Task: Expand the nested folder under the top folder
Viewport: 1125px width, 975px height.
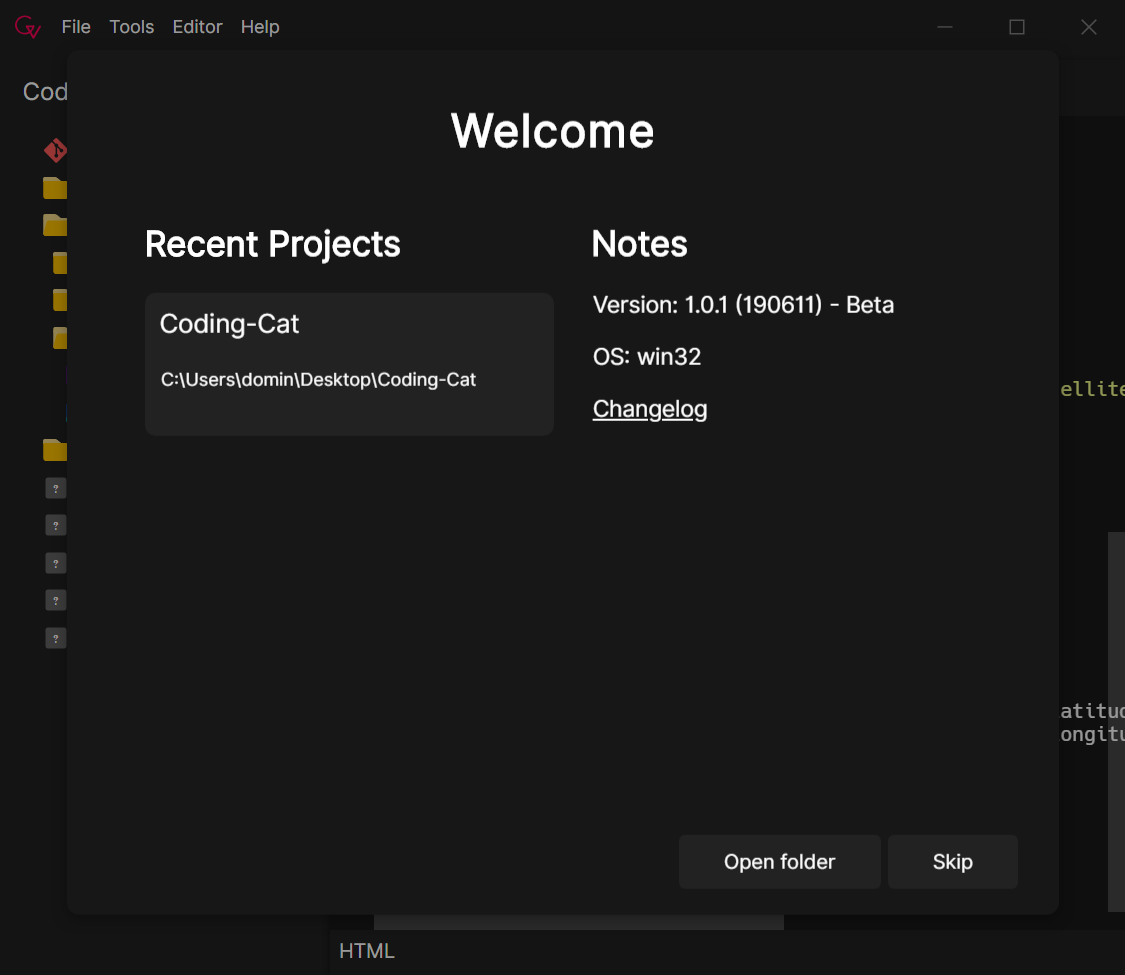Action: 60,262
